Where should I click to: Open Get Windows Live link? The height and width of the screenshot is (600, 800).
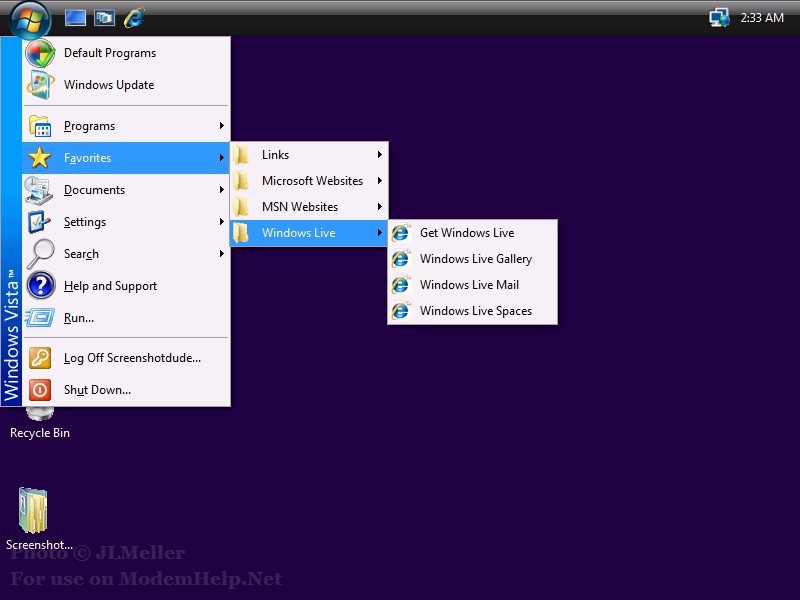point(467,233)
